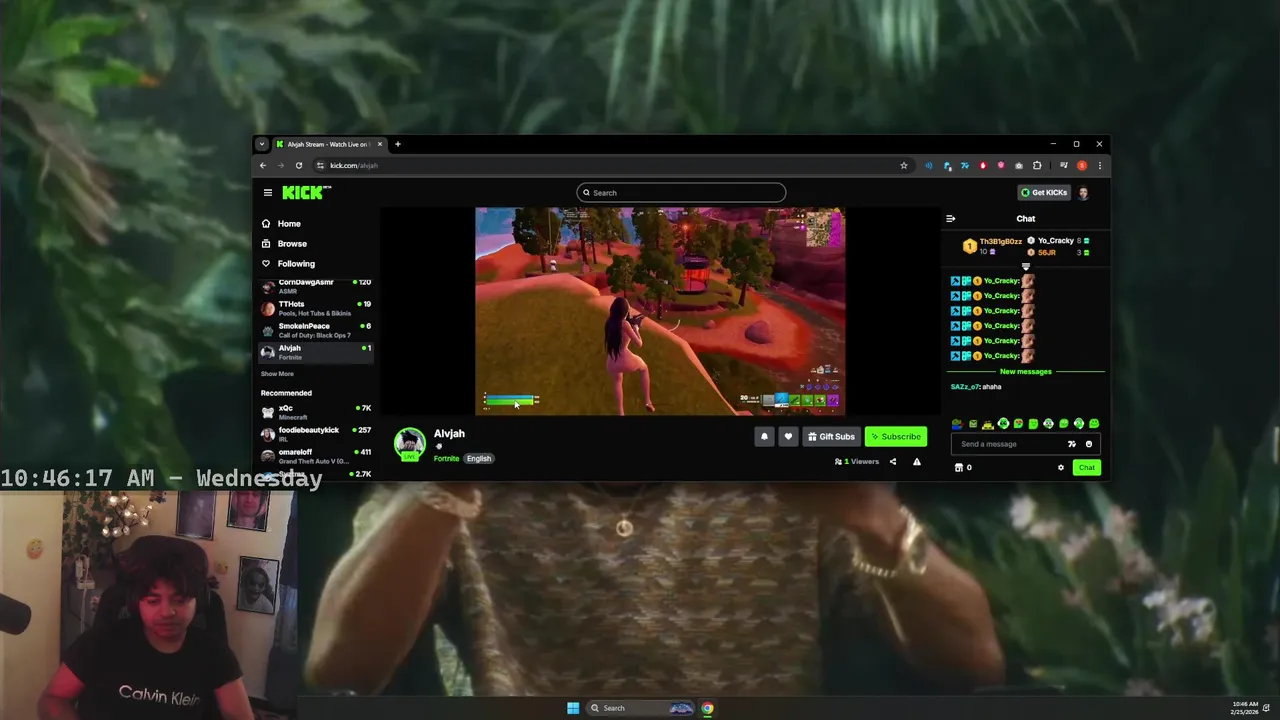This screenshot has height=720, width=1280.
Task: Open Chrome tab search dropdown arrow
Action: 262,144
